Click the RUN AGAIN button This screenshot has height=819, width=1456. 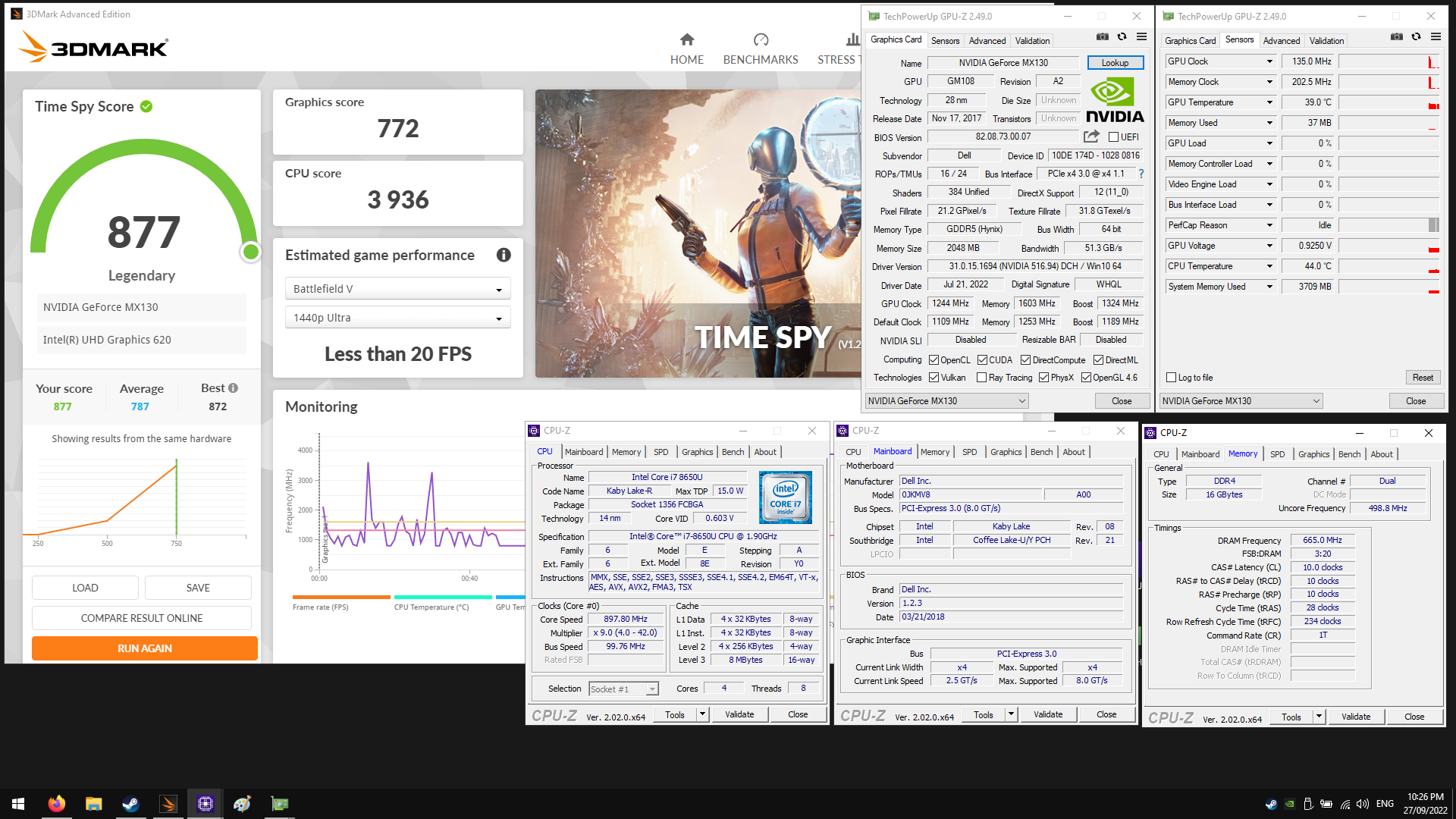pos(145,648)
